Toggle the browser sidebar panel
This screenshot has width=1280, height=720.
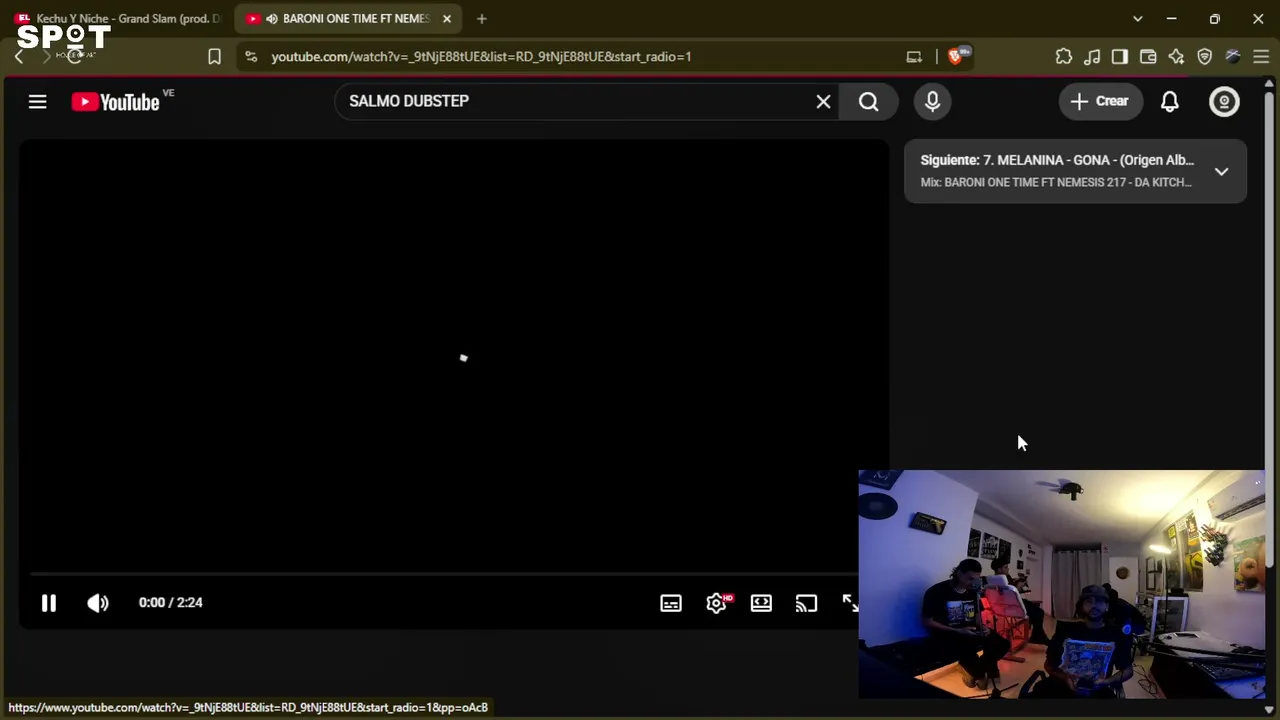point(1120,57)
